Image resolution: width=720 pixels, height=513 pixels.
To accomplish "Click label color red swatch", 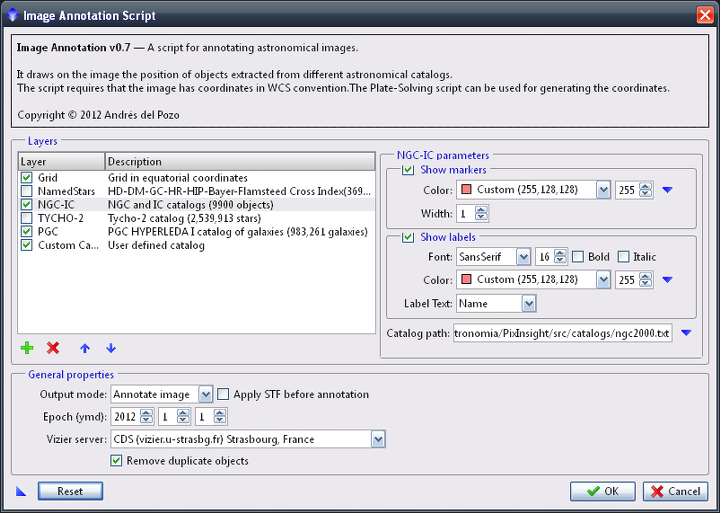I will pos(466,279).
